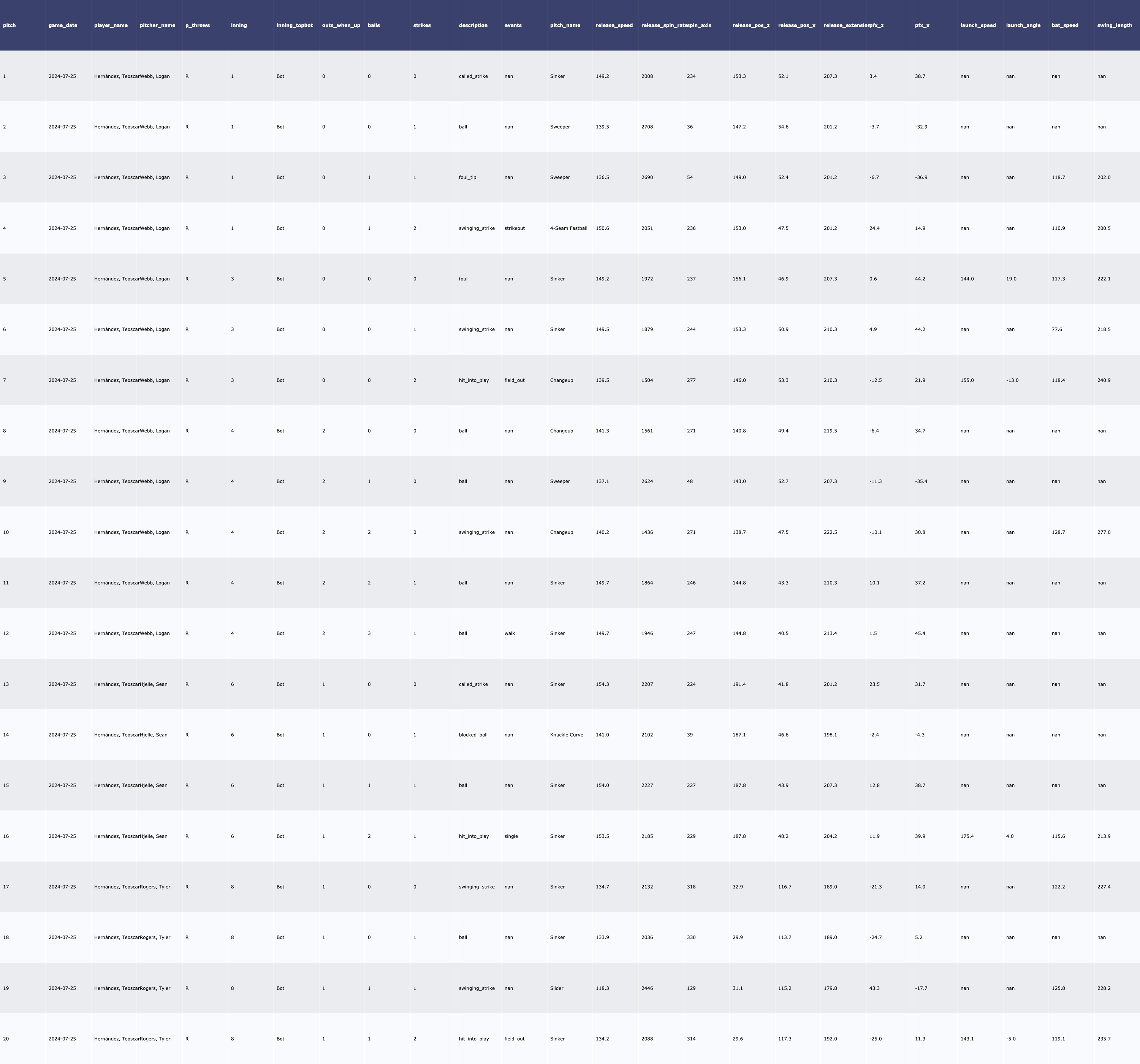1140x1064 pixels.
Task: Click the strikeout event cell
Action: click(x=515, y=228)
